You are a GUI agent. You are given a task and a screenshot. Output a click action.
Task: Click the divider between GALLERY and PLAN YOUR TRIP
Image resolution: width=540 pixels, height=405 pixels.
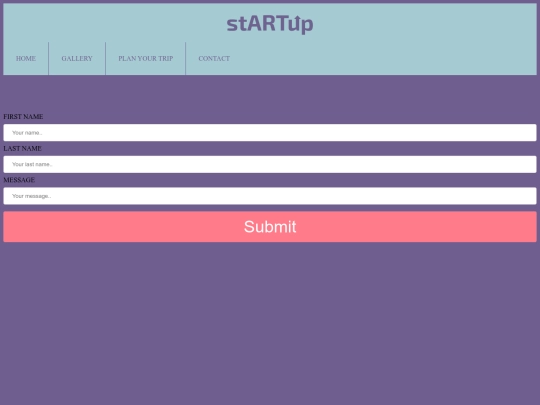[105, 59]
